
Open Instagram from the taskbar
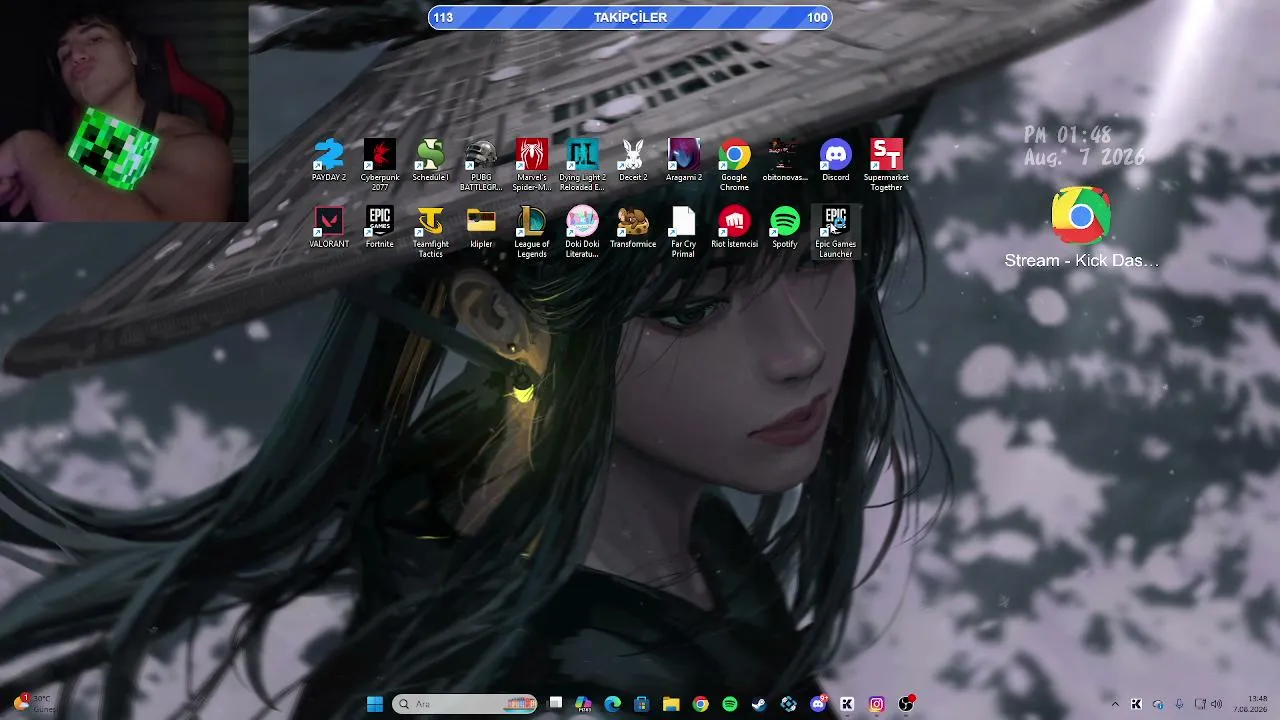click(877, 704)
